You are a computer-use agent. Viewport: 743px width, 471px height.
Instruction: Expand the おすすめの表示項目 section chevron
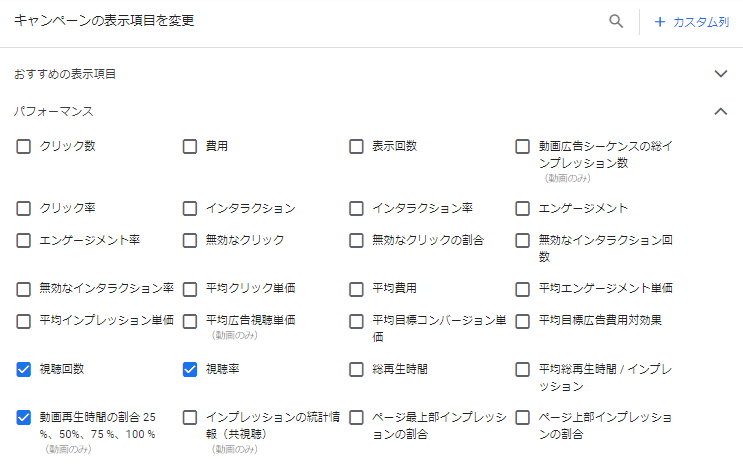coord(721,74)
